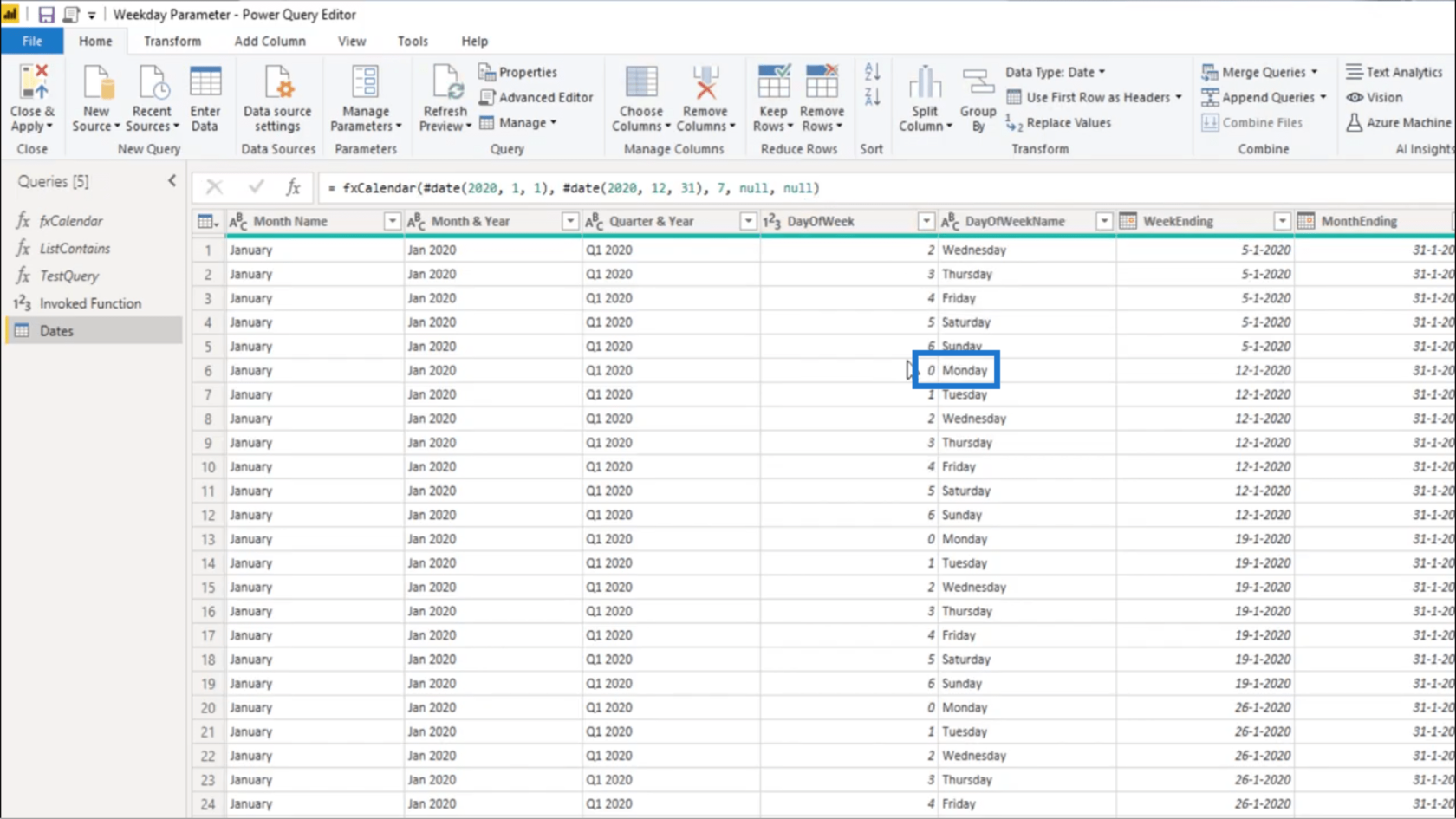The image size is (1456, 819).
Task: Click the Close & Apply icon
Action: pyautogui.click(x=33, y=83)
